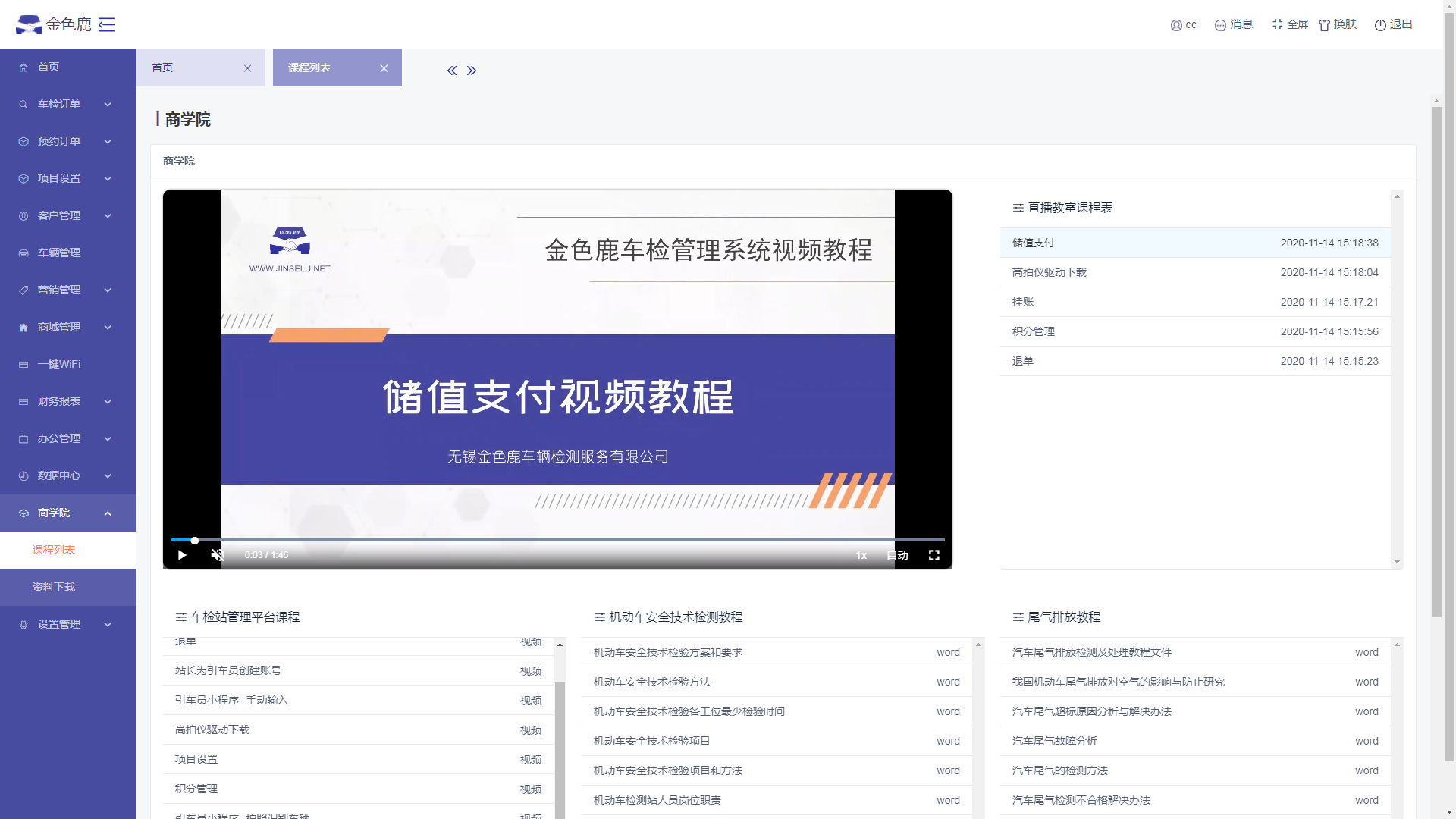The image size is (1456, 819).
Task: Open 机动车安全技术检验项目 word document
Action: click(777, 741)
